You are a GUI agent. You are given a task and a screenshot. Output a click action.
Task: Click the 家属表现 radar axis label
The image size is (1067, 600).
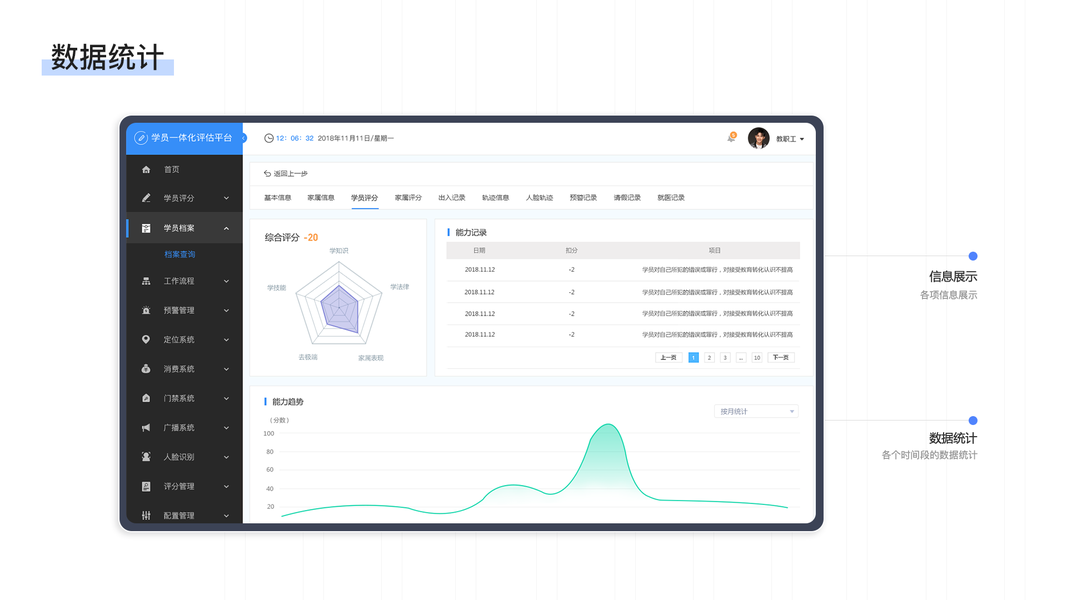pos(371,358)
